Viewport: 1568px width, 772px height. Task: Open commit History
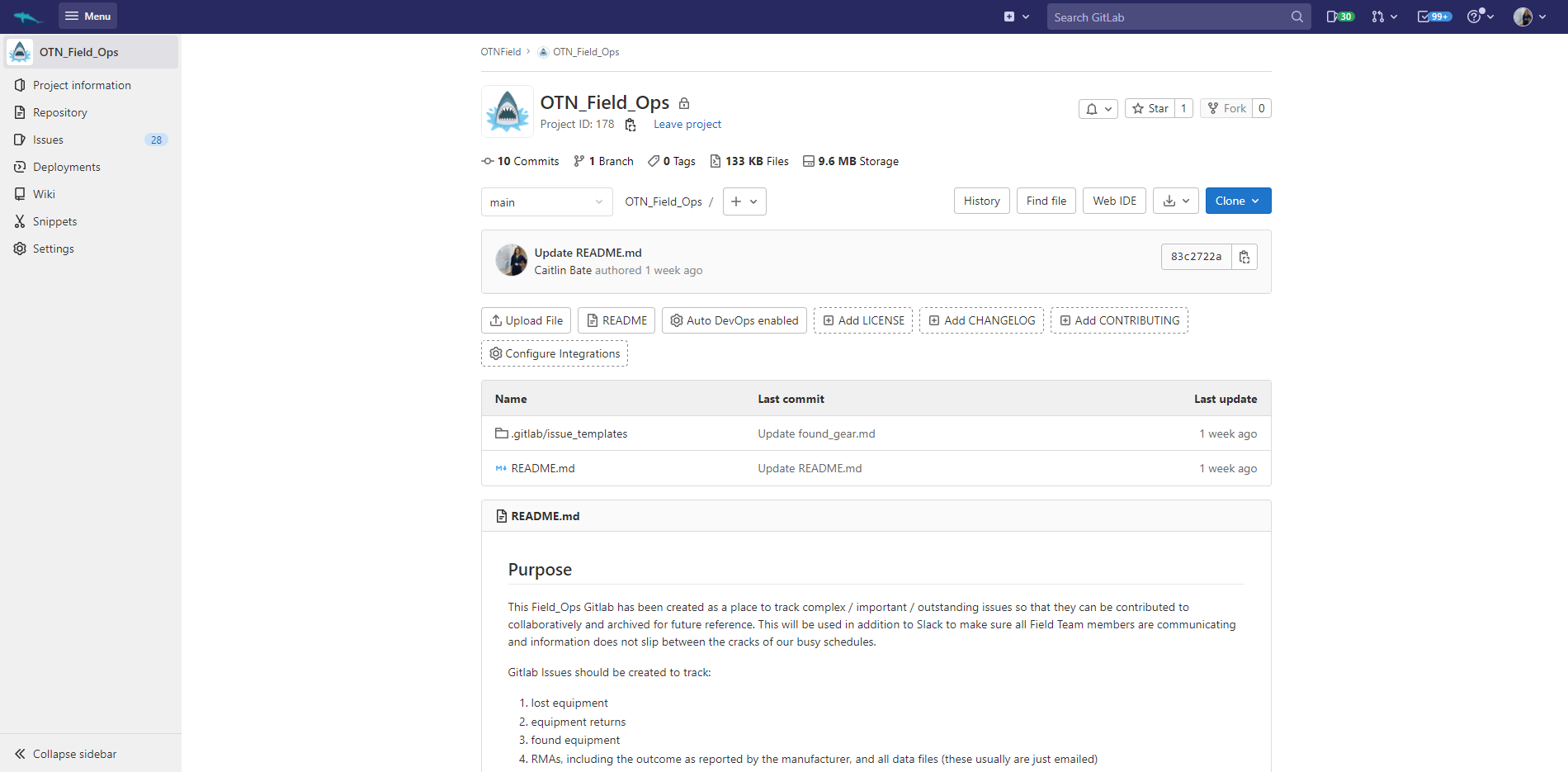click(x=981, y=201)
